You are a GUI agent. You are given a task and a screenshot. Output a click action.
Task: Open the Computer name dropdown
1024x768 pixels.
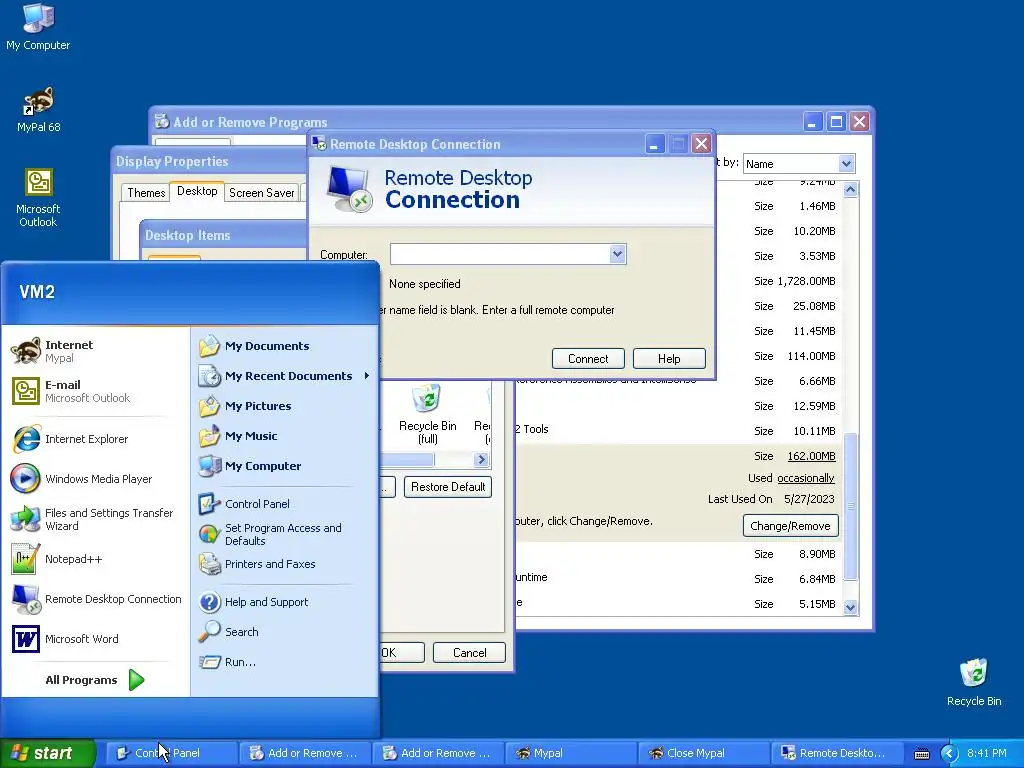617,254
